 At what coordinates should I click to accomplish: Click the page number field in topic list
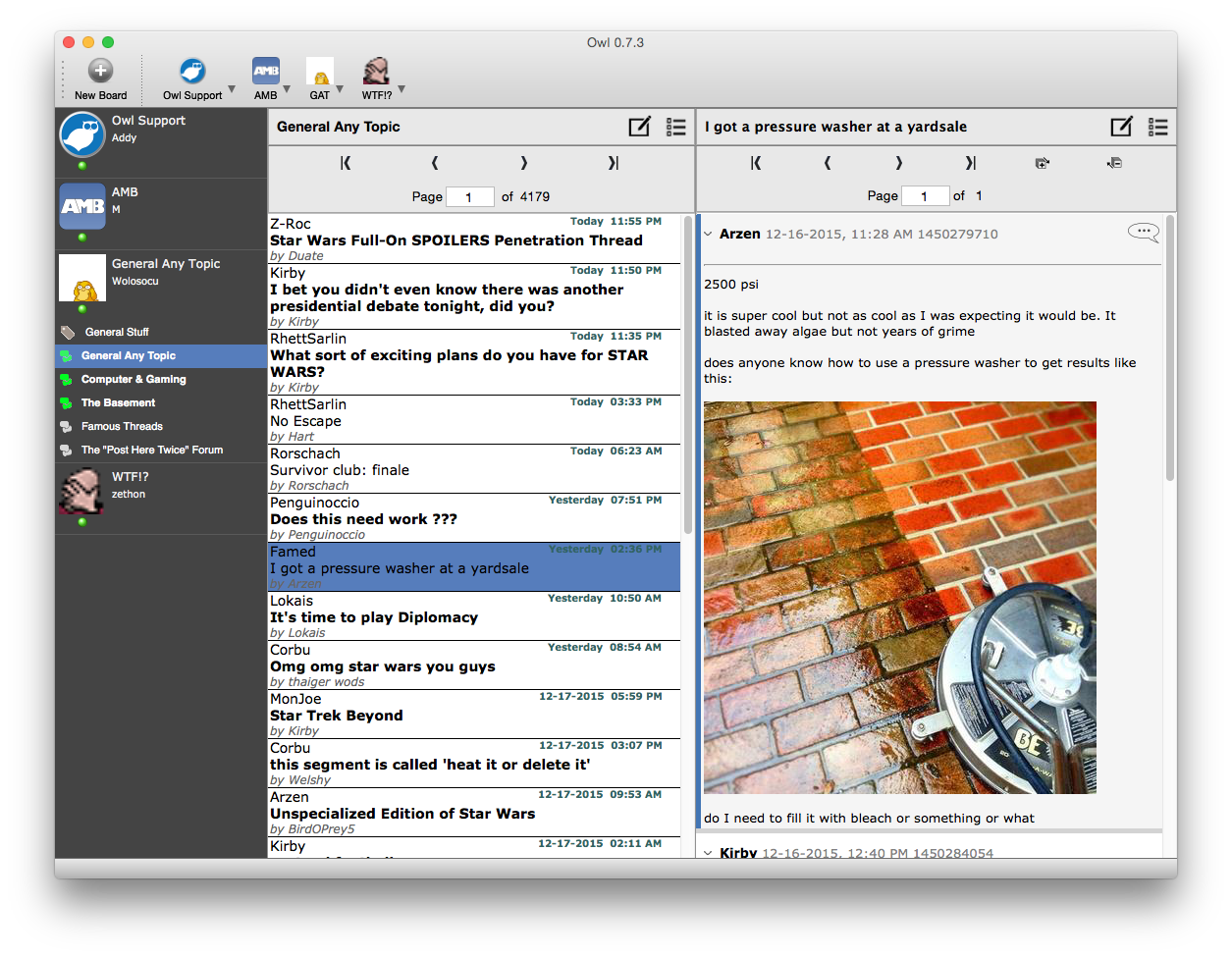tap(470, 196)
